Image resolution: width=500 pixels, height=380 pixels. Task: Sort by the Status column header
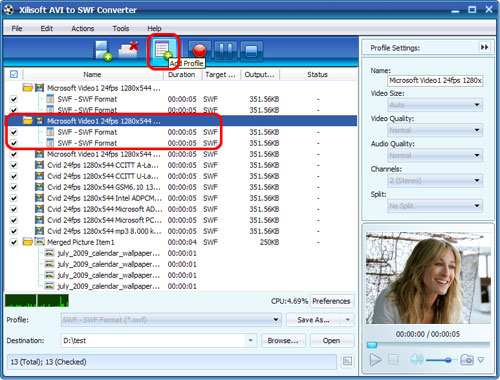coord(317,74)
